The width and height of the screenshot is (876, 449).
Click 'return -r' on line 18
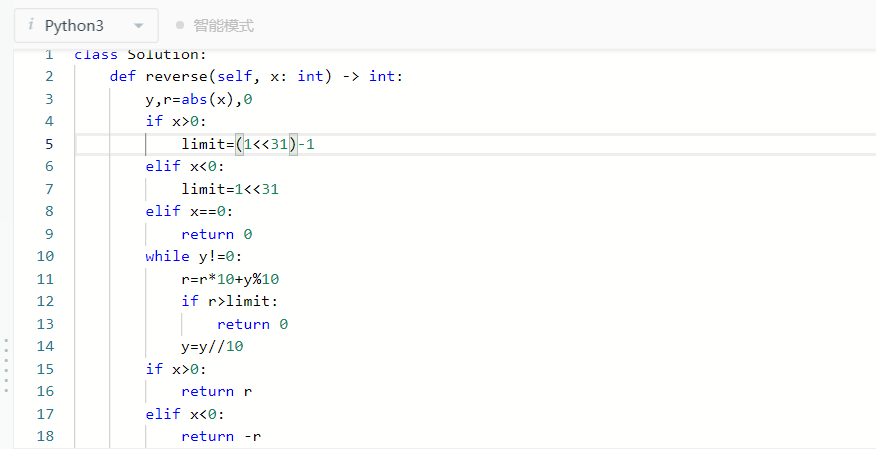pos(221,437)
